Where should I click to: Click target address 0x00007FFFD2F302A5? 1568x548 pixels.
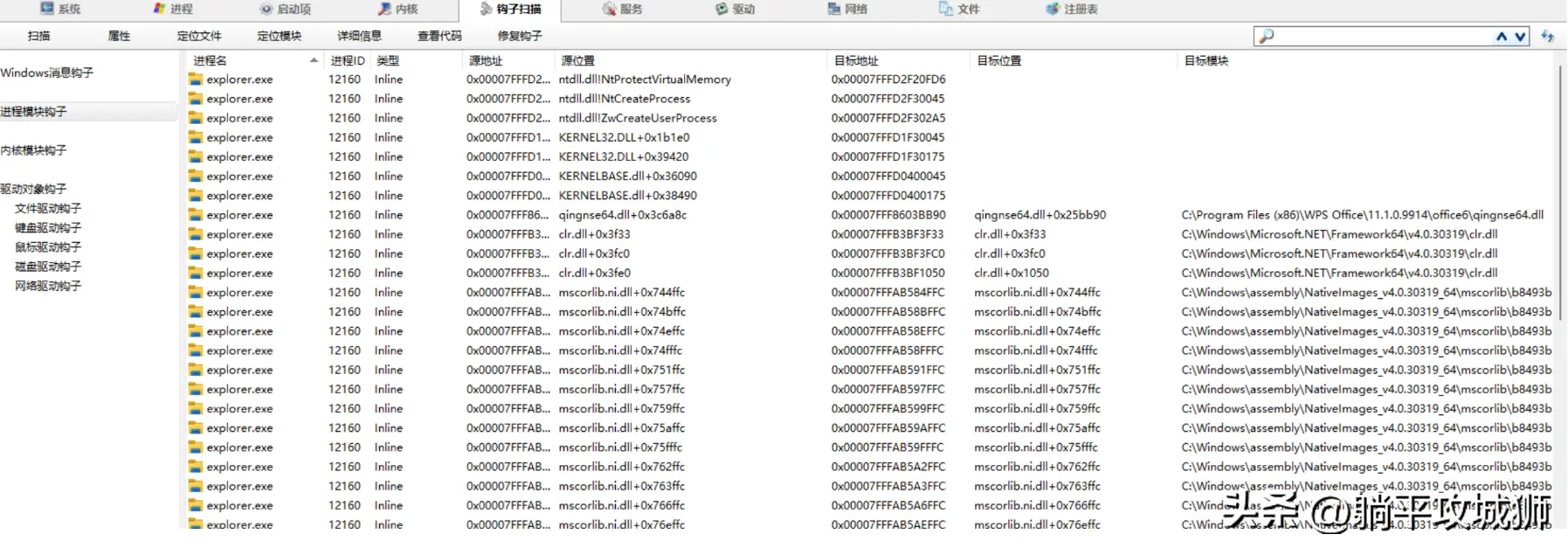pos(888,118)
